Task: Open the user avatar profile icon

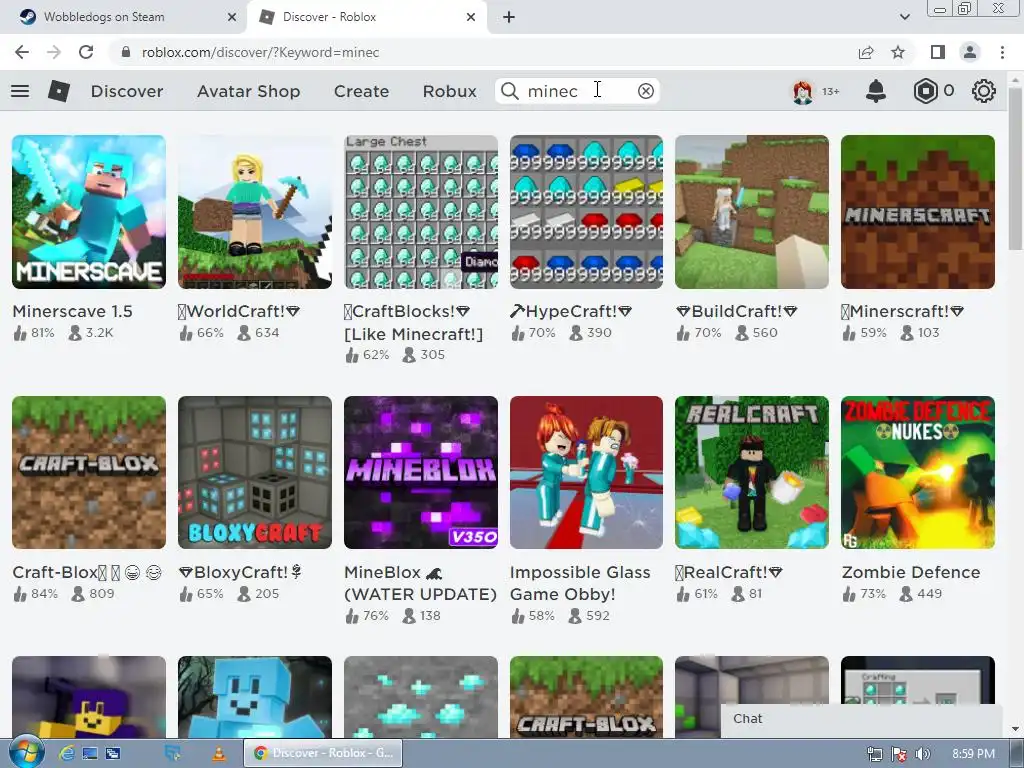Action: point(803,91)
